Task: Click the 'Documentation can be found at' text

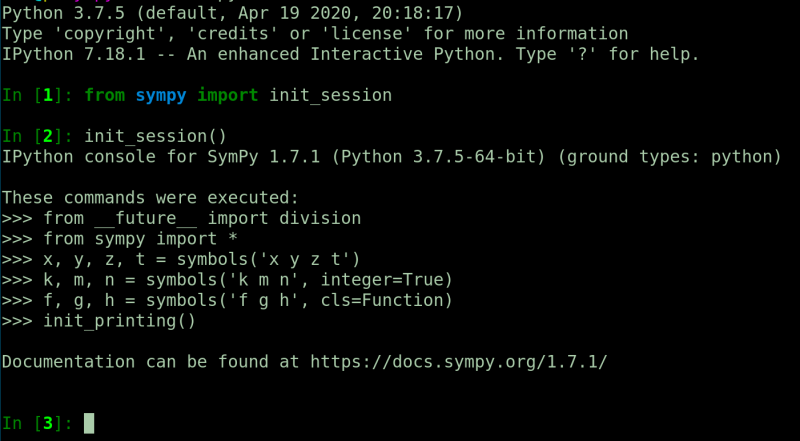Action: coord(150,360)
